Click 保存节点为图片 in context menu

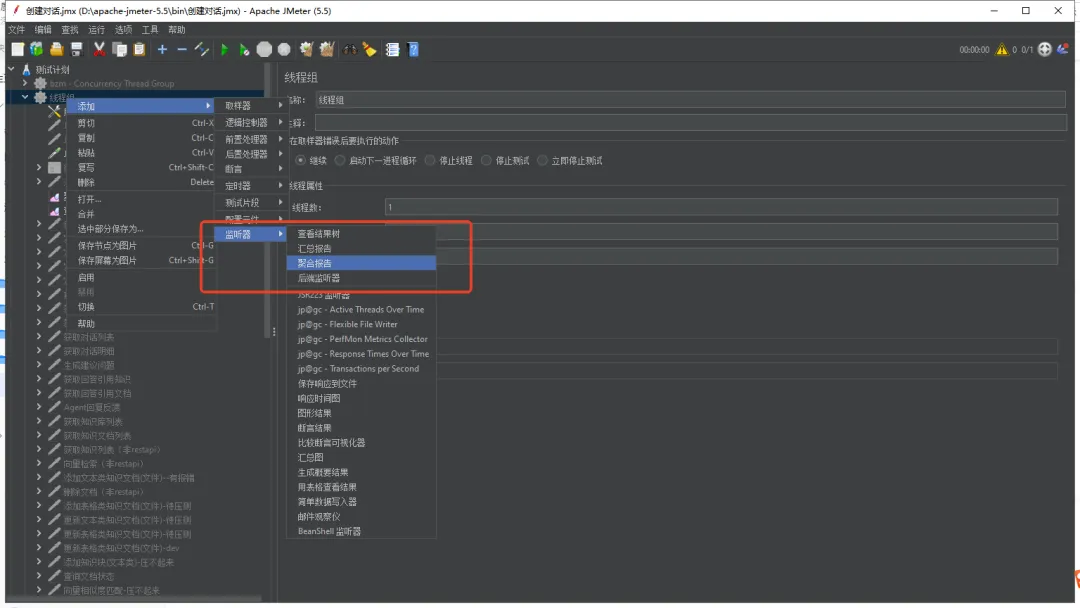pos(108,245)
